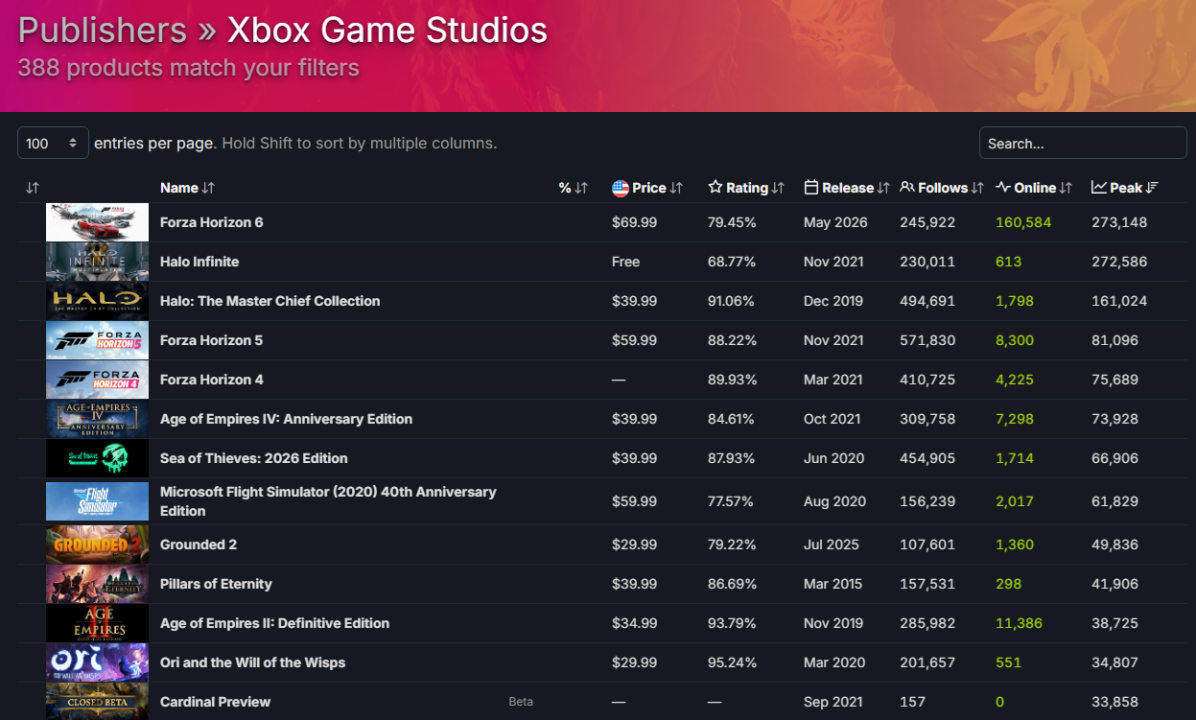
Task: Click the 160,584 online count
Action: click(x=1023, y=222)
